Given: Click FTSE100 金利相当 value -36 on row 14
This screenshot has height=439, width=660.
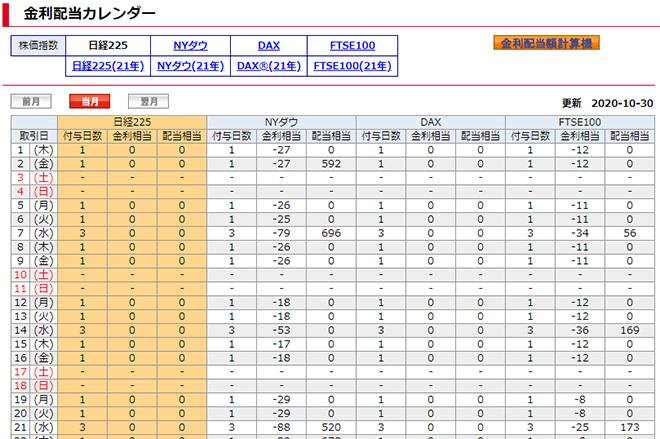Looking at the screenshot, I should tap(580, 330).
